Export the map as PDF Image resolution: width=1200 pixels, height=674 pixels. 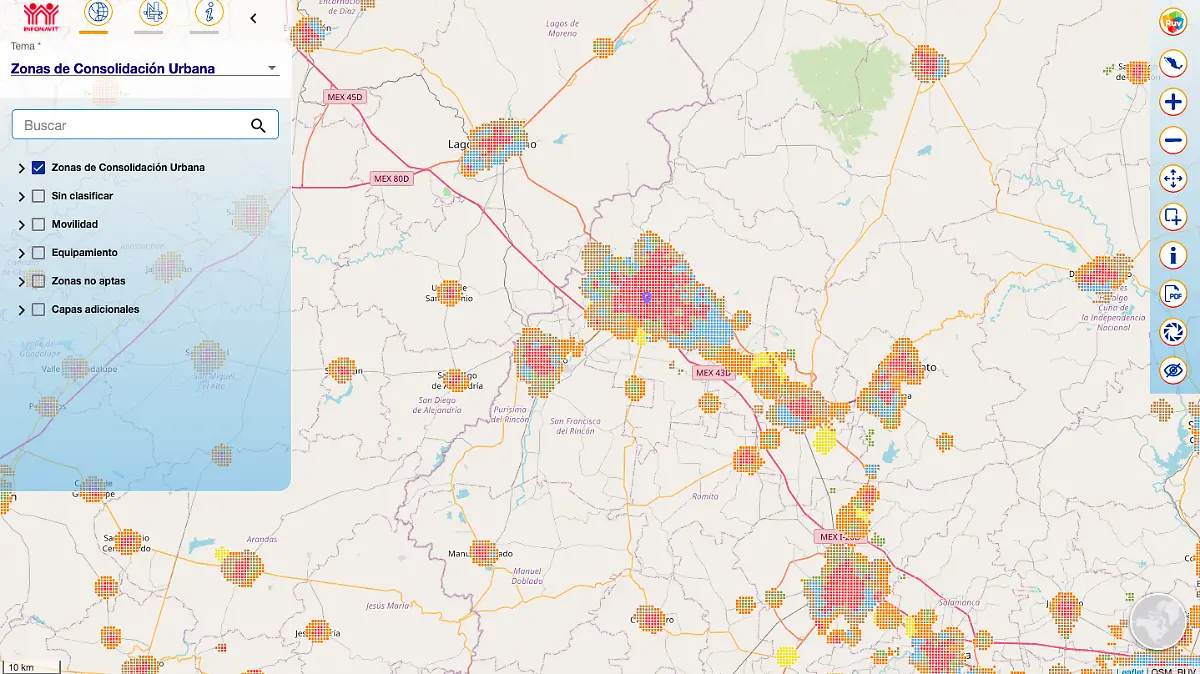tap(1173, 294)
